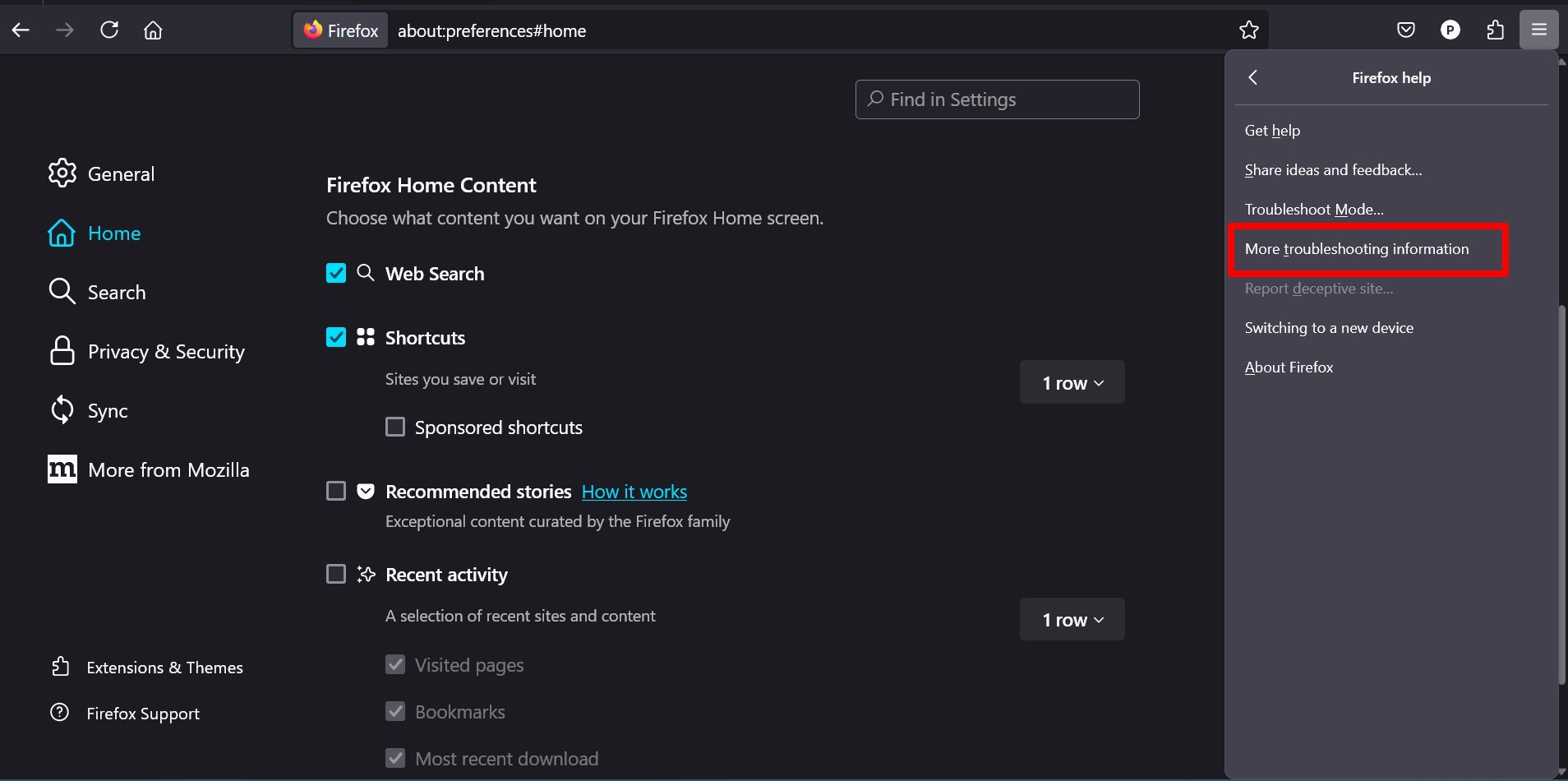Open the About Firefox menu item
1568x781 pixels.
tap(1289, 367)
